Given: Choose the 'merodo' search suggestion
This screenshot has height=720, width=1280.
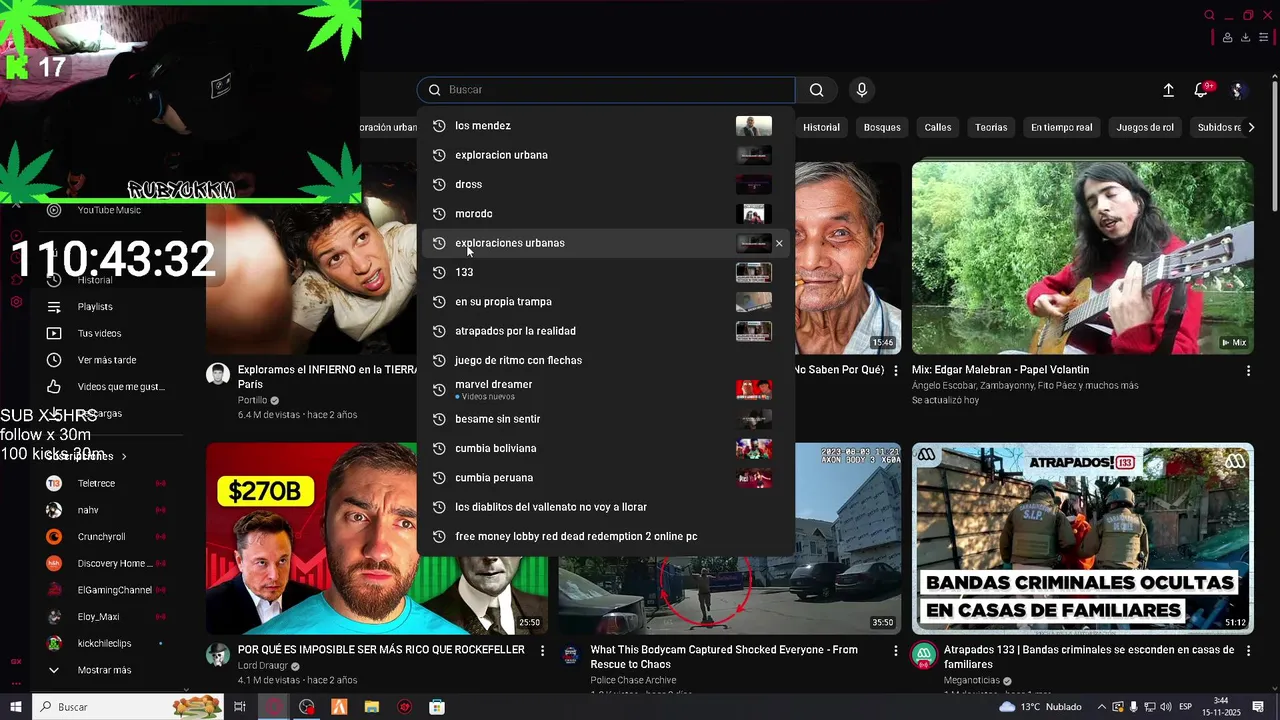Looking at the screenshot, I should tap(605, 214).
